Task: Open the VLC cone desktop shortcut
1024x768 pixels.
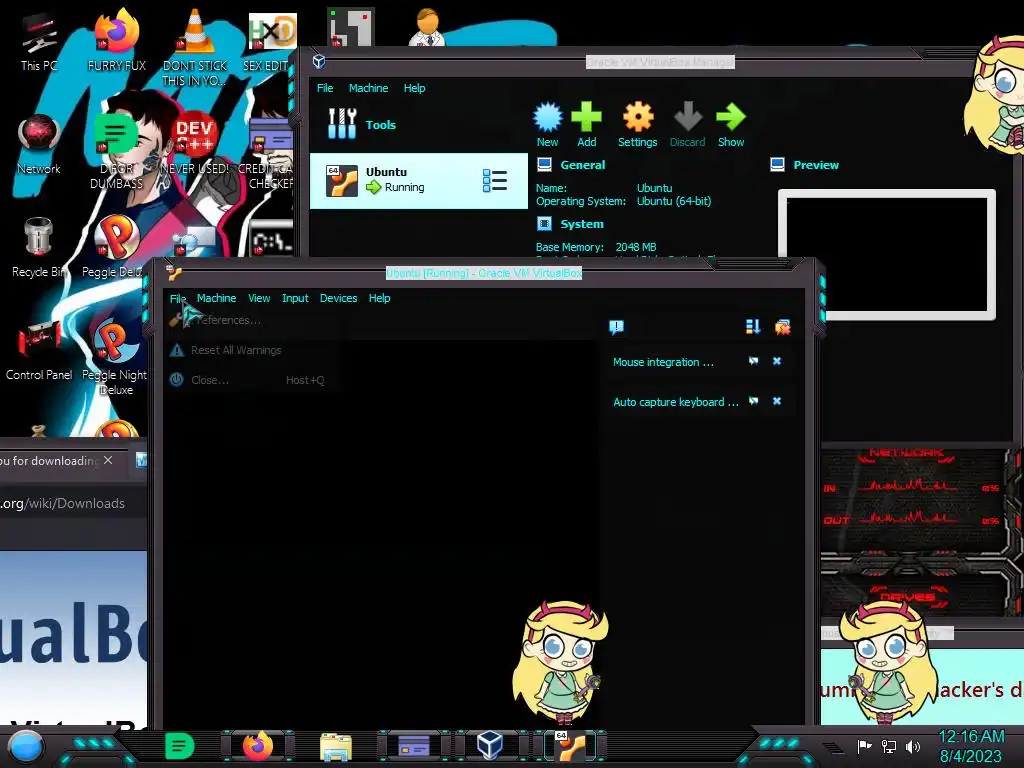Action: tap(194, 47)
